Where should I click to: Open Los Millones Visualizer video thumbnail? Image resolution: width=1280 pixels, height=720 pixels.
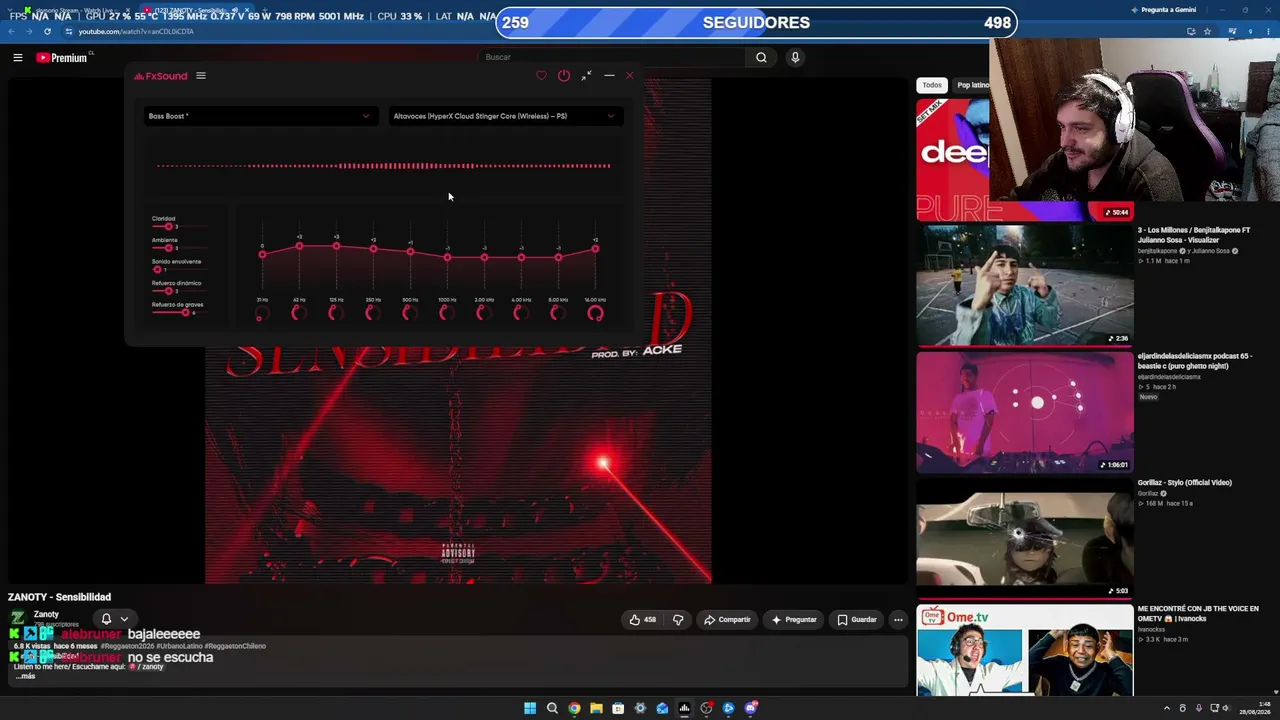(x=1025, y=285)
